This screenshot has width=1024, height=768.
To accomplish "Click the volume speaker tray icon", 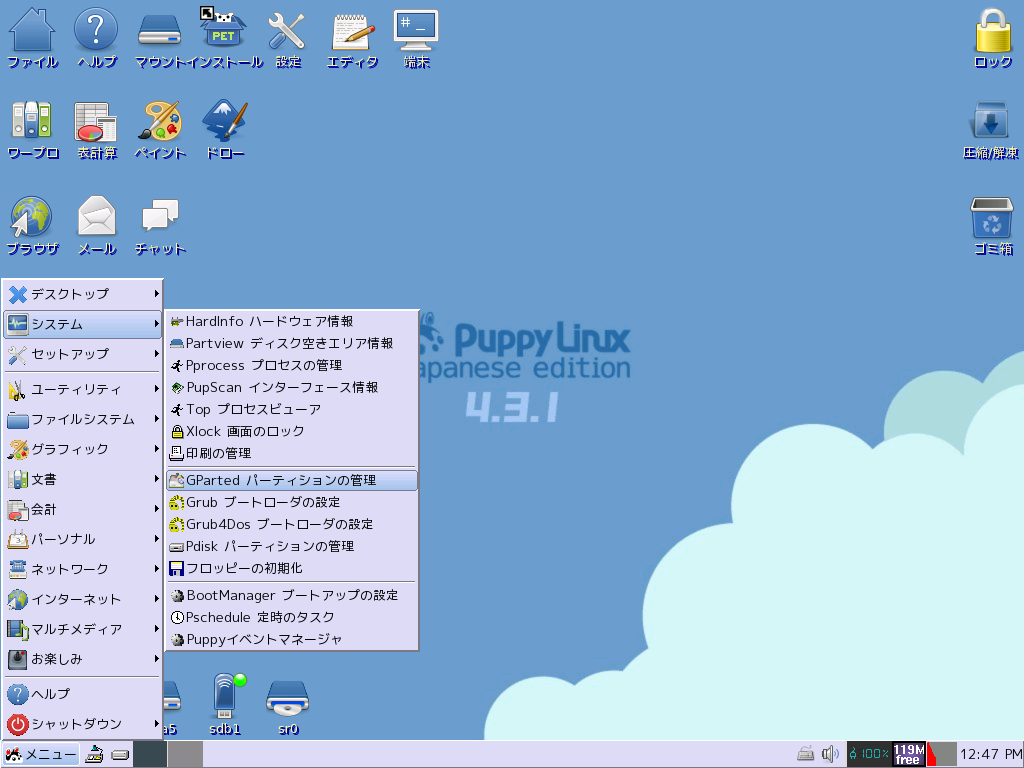I will tap(830, 754).
